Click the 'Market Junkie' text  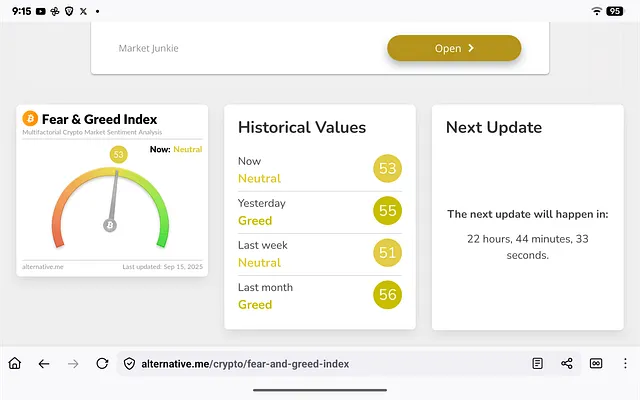click(x=149, y=48)
